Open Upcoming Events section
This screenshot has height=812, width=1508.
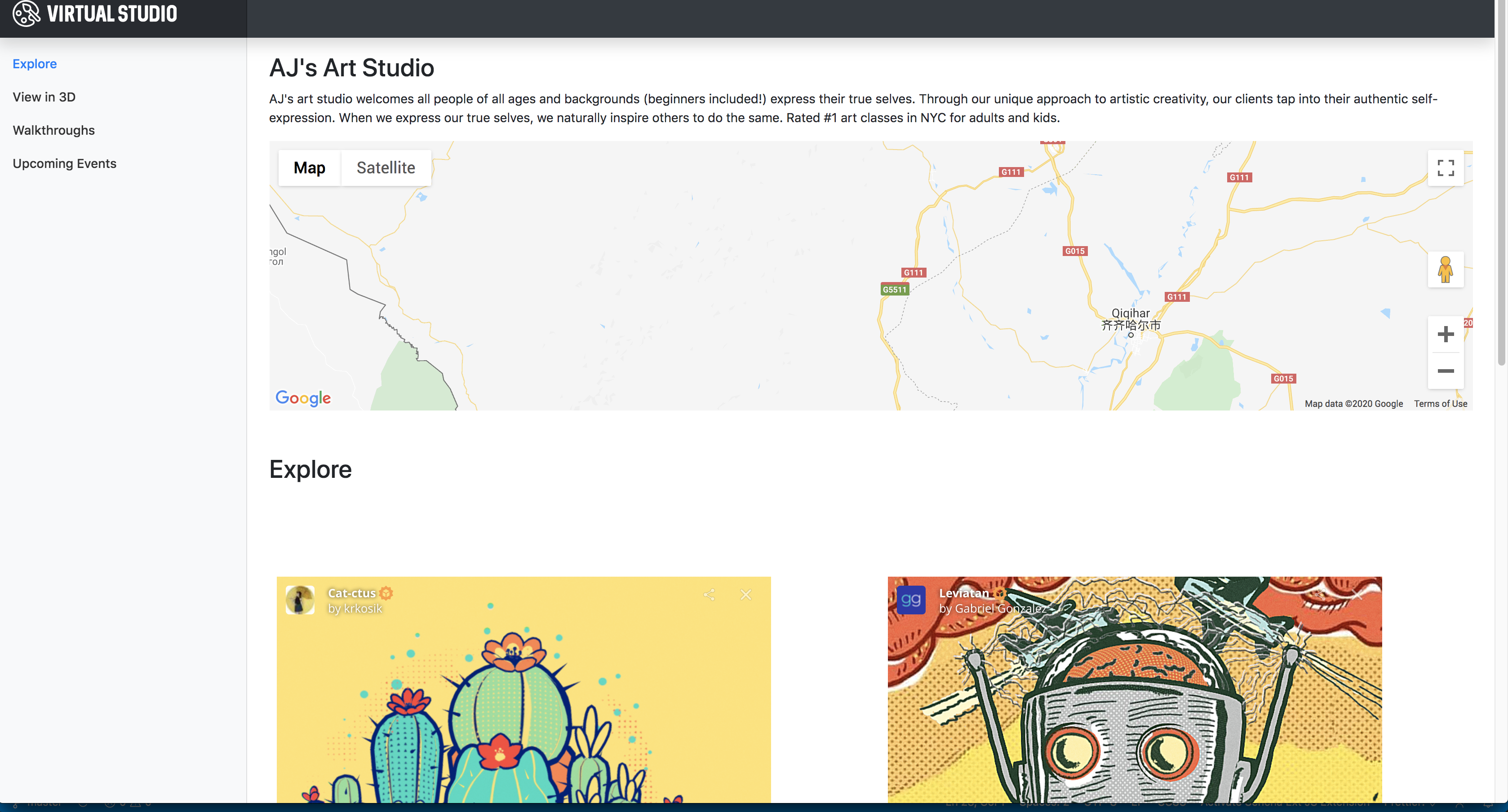tap(64, 164)
